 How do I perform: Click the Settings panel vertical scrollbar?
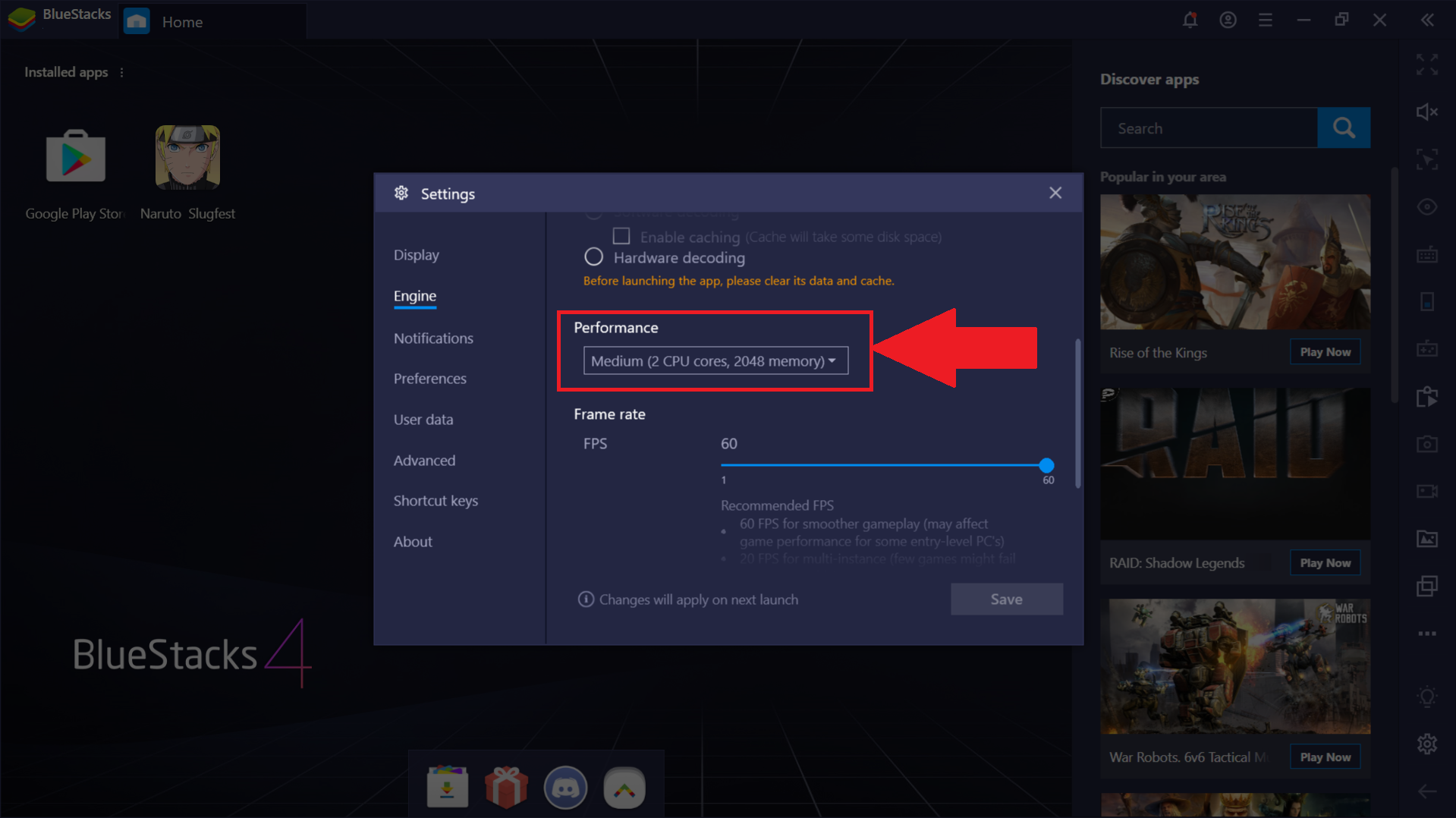pyautogui.click(x=1077, y=414)
